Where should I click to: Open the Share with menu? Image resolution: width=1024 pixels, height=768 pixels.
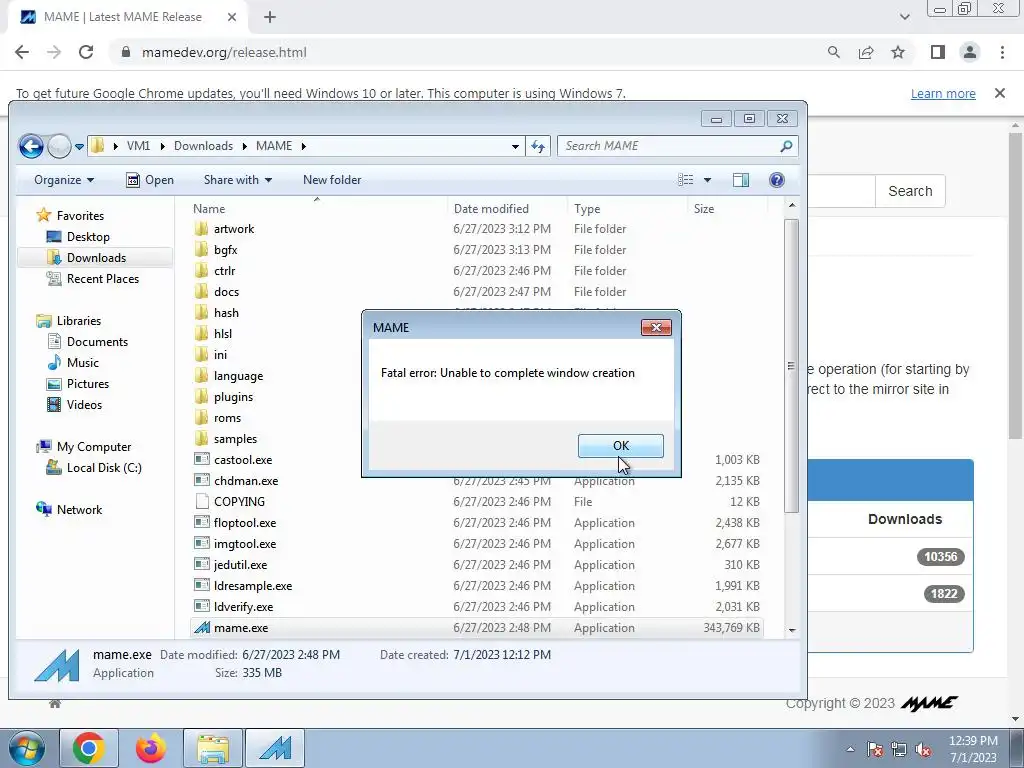pyautogui.click(x=238, y=180)
